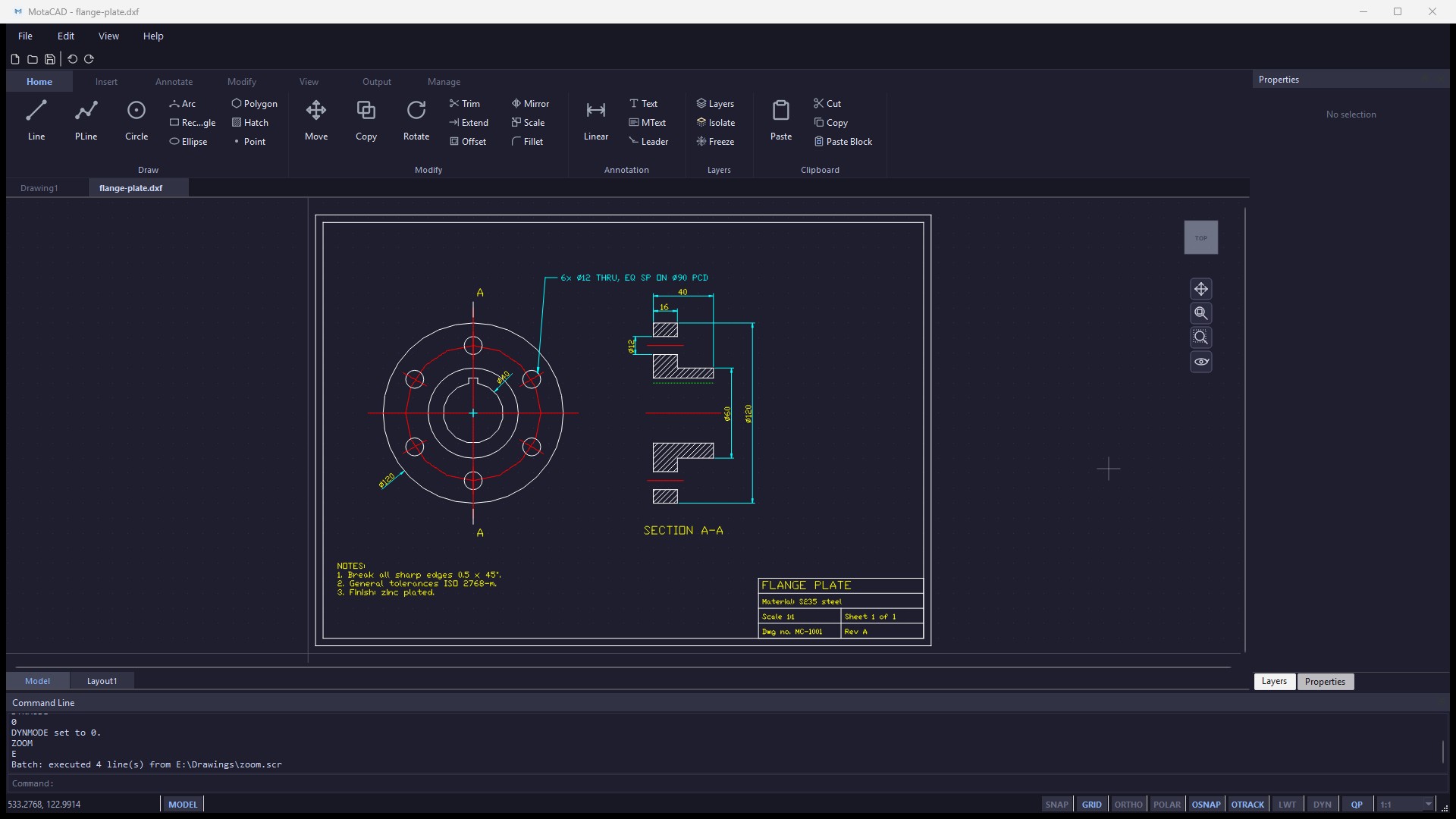This screenshot has height=819, width=1456.
Task: Pick the ribbon Copy modify tool
Action: pyautogui.click(x=366, y=121)
